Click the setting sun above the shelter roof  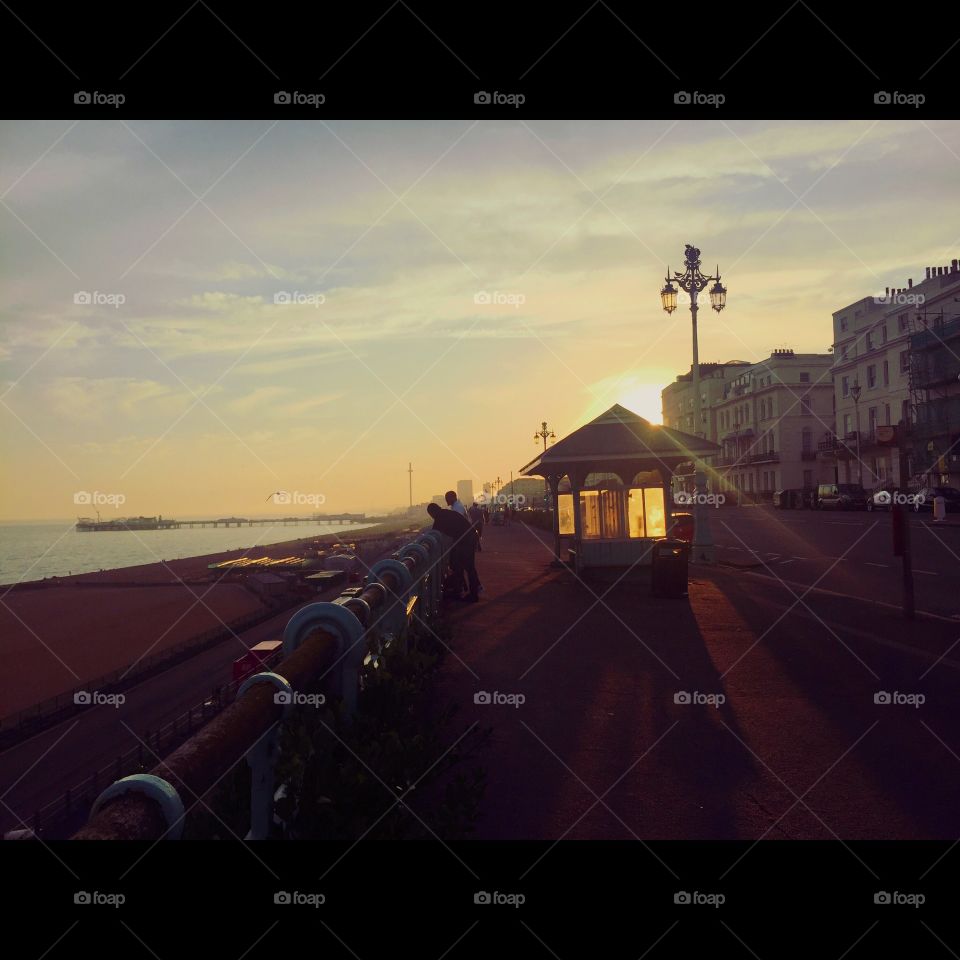(645, 401)
